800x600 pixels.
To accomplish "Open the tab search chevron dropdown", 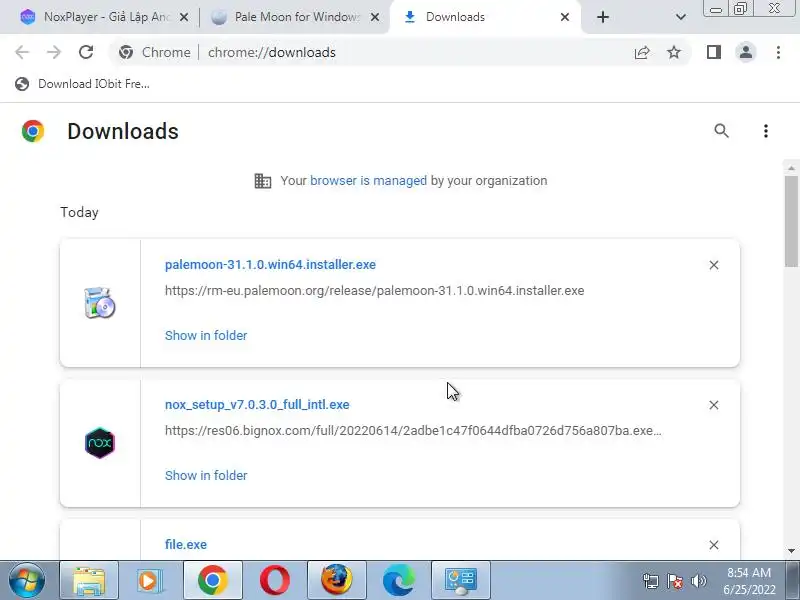I will click(x=681, y=17).
